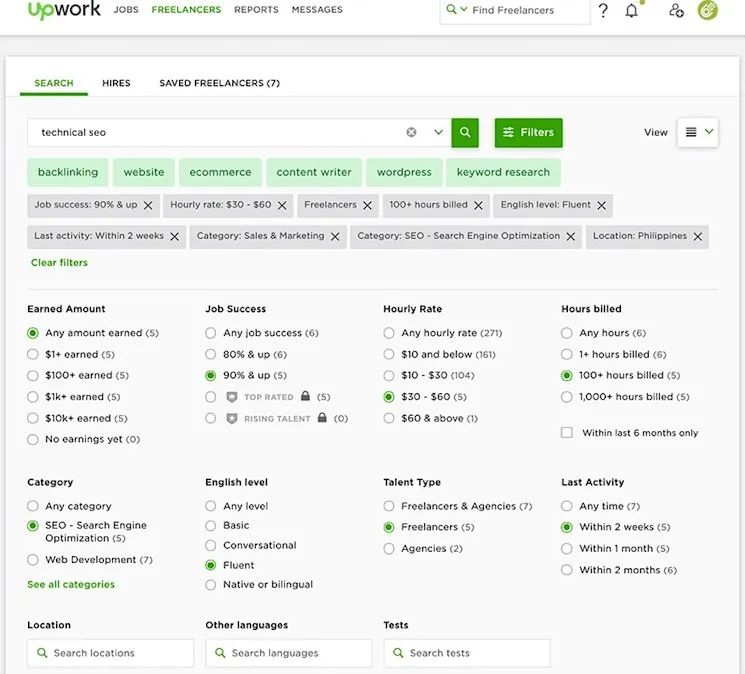Click the magnifier icon in Search tests

click(398, 653)
